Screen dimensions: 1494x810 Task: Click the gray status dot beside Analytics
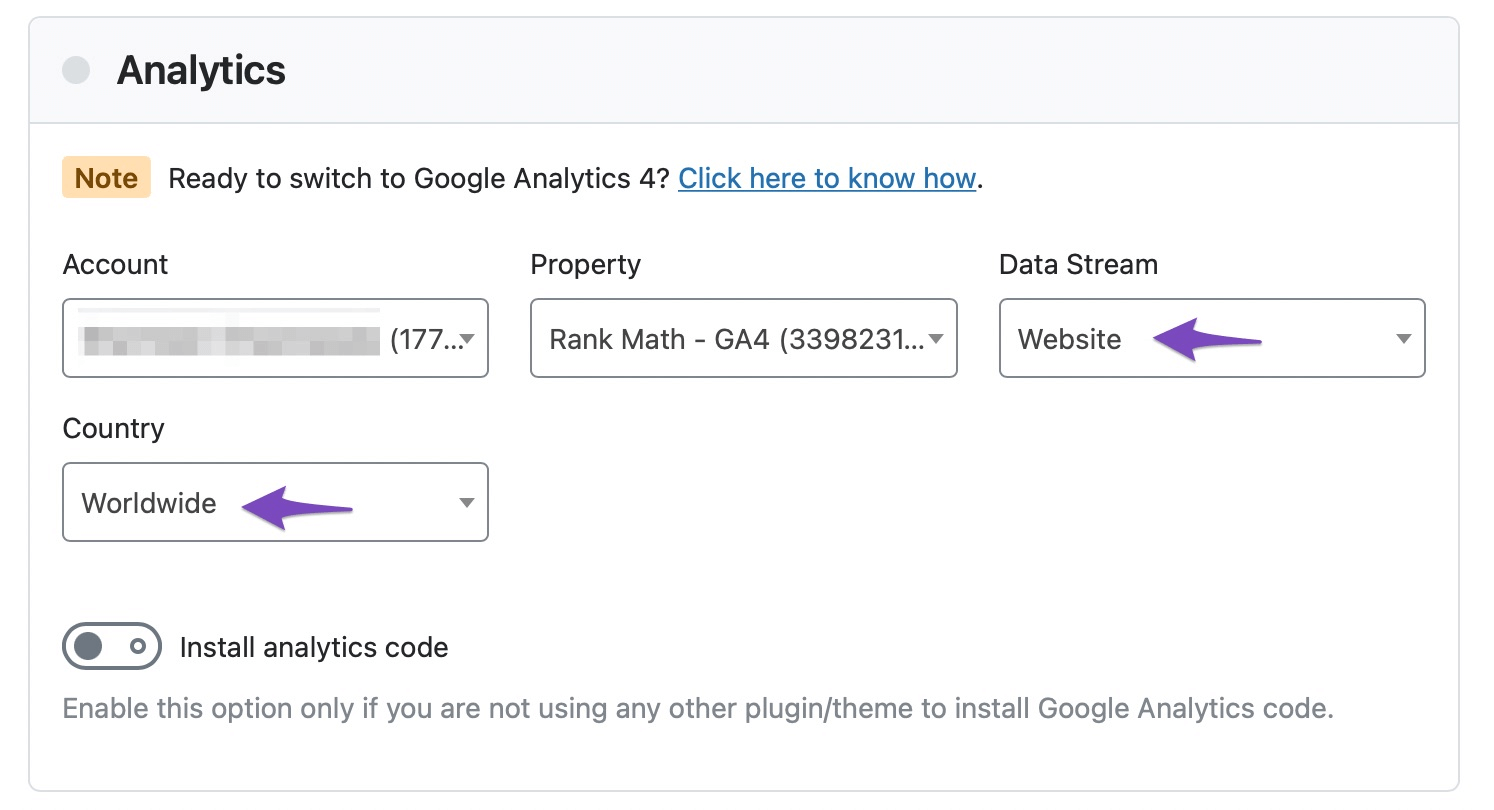point(76,71)
